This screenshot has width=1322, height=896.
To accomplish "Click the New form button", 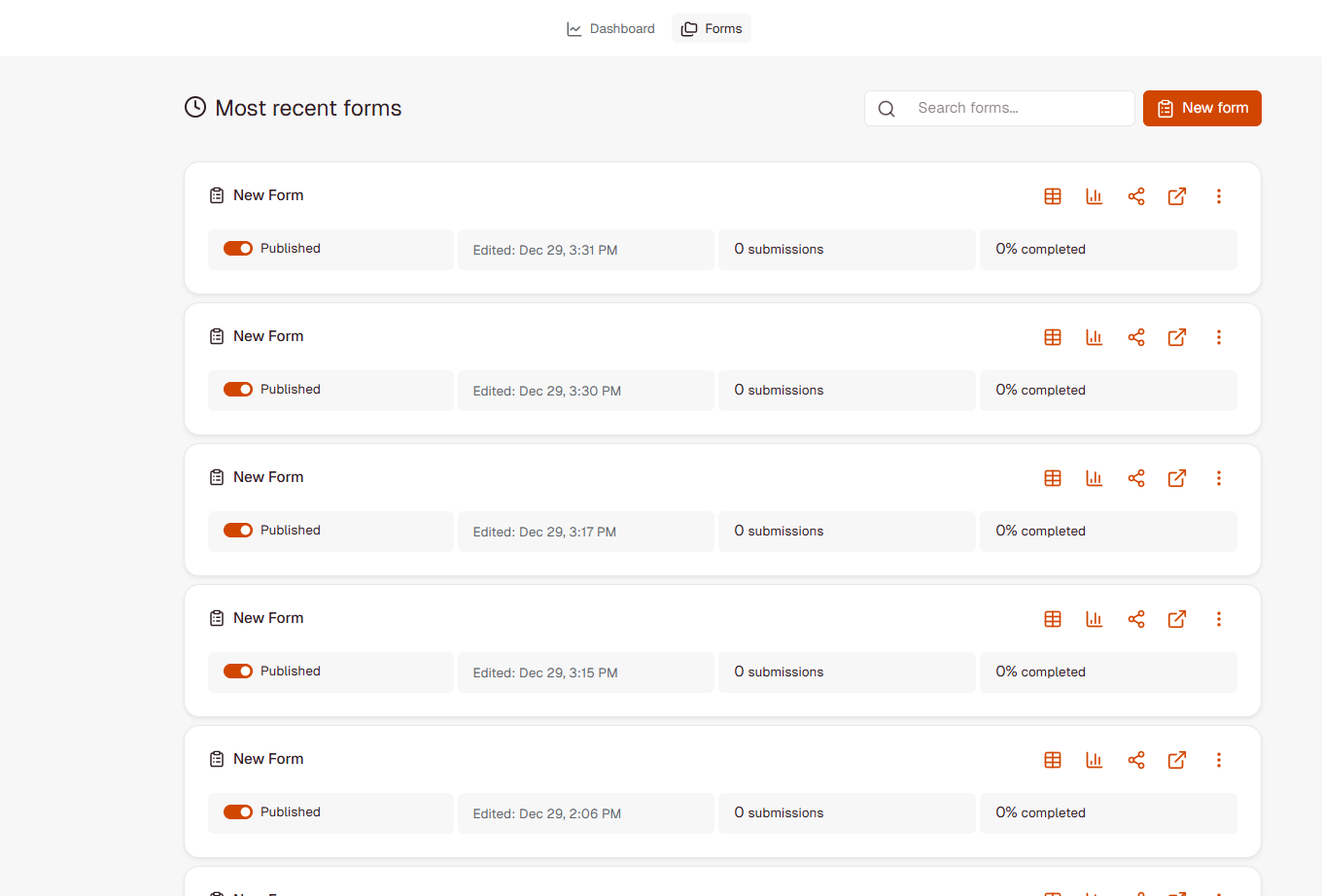I will pos(1201,108).
